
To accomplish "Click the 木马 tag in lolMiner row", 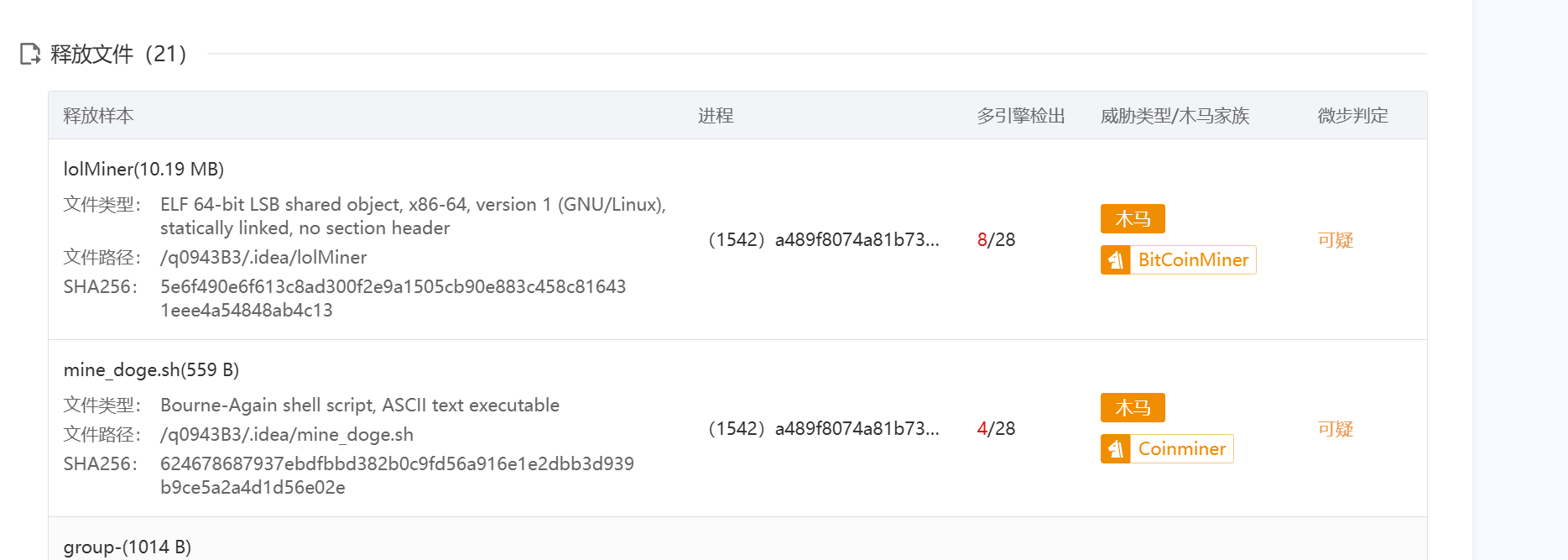I will (x=1132, y=219).
